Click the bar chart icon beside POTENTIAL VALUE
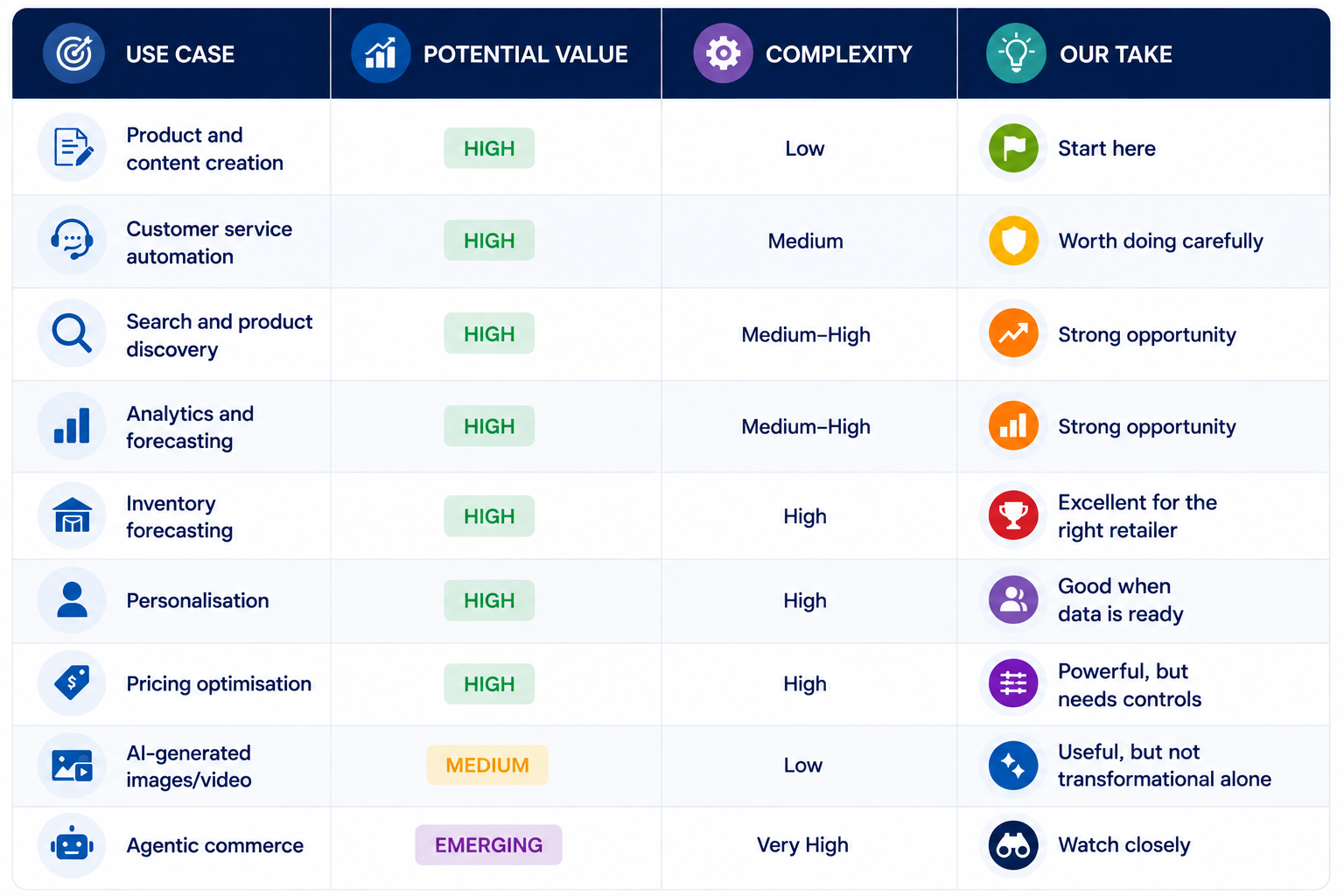This screenshot has width=1344, height=896. pyautogui.click(x=381, y=53)
